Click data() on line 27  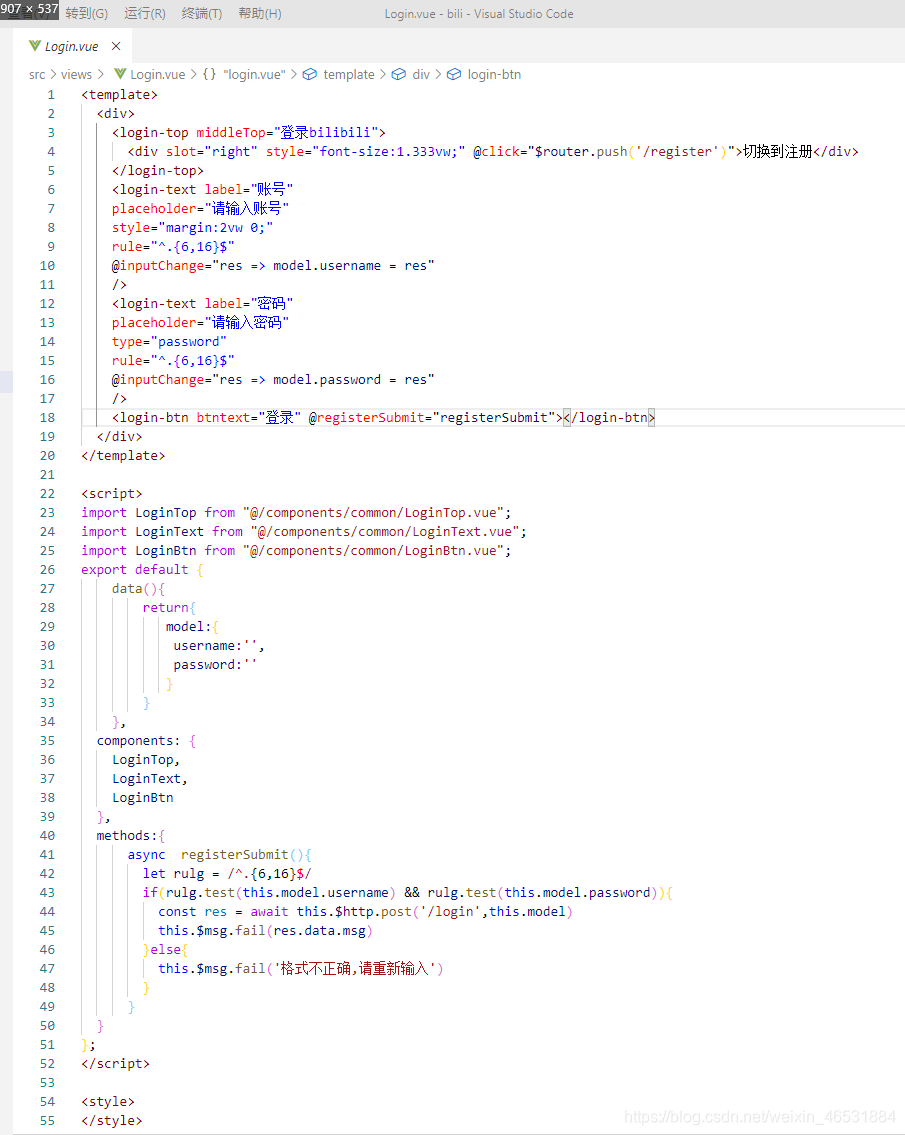[135, 588]
